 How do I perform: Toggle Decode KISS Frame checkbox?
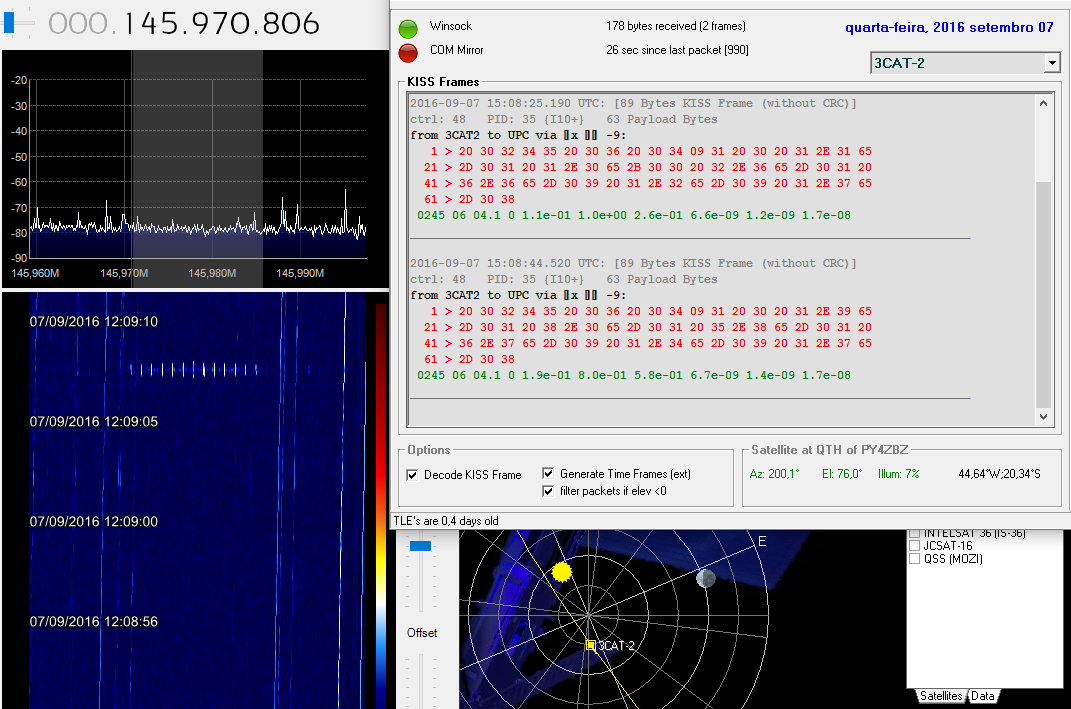point(413,475)
